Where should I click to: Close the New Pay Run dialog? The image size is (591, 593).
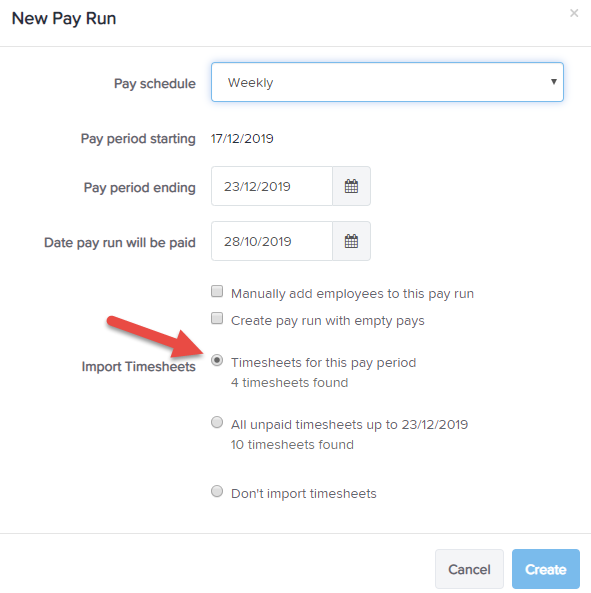coord(574,13)
